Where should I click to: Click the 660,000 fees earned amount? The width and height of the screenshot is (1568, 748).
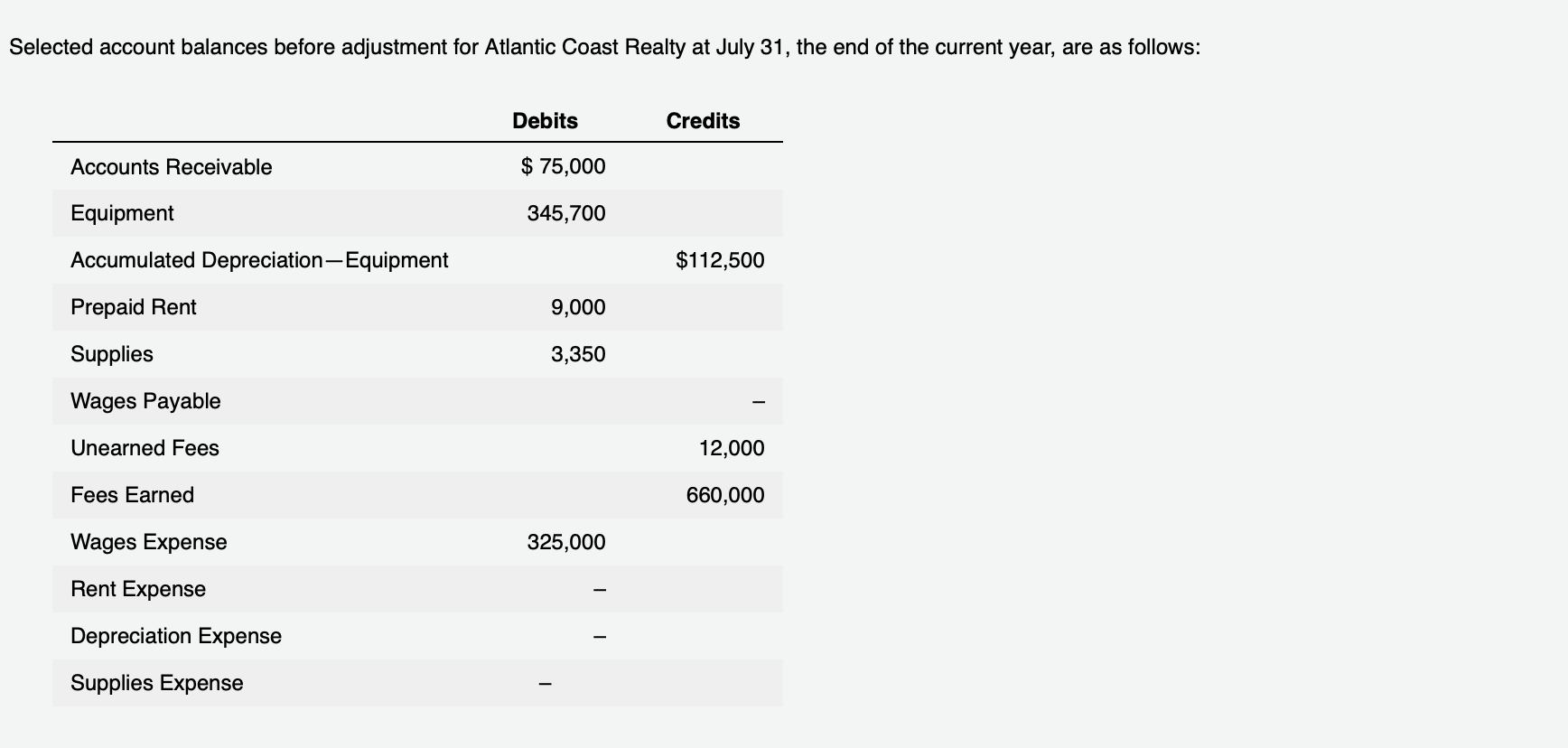(725, 496)
